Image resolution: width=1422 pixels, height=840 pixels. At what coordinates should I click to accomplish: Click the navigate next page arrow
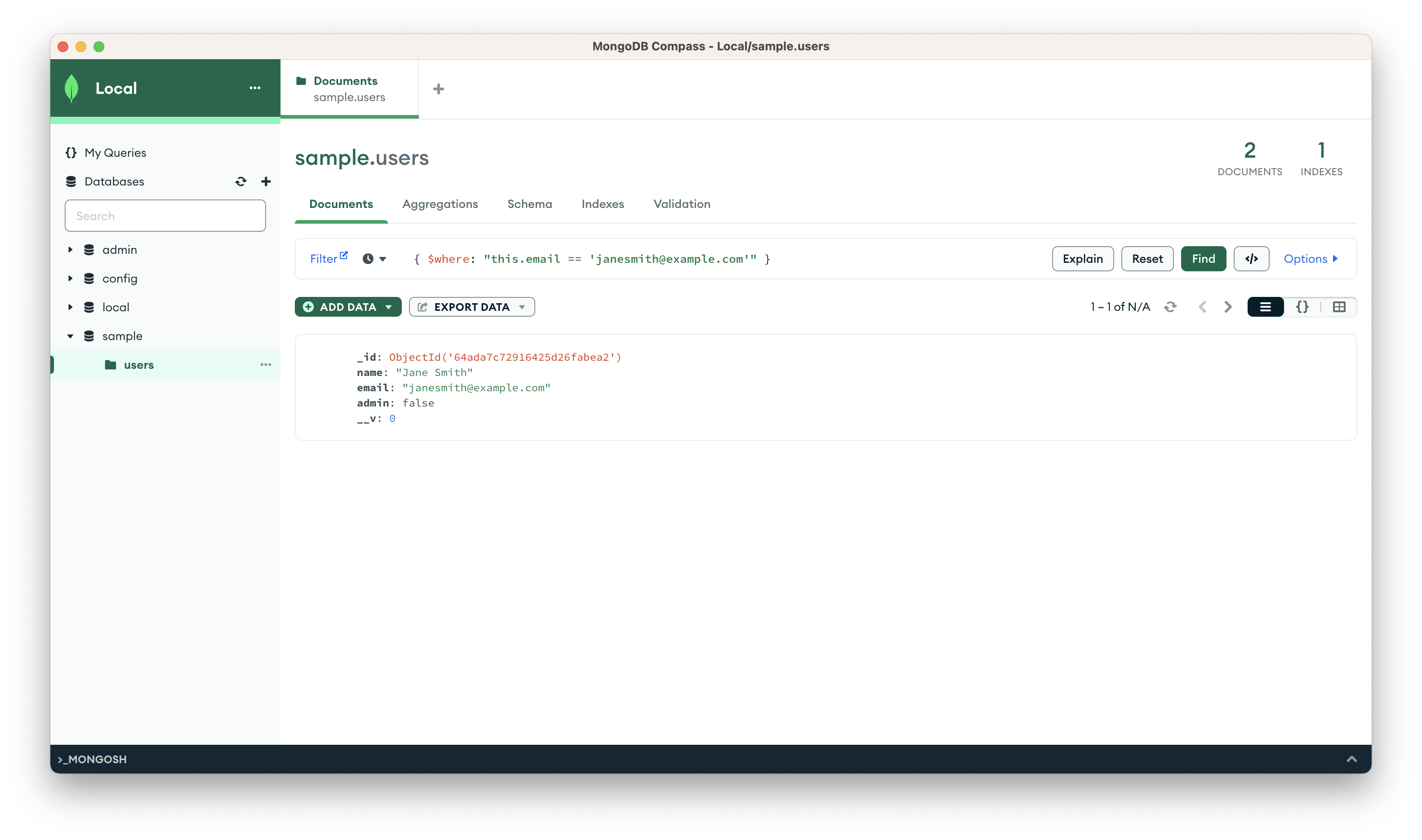coord(1228,307)
